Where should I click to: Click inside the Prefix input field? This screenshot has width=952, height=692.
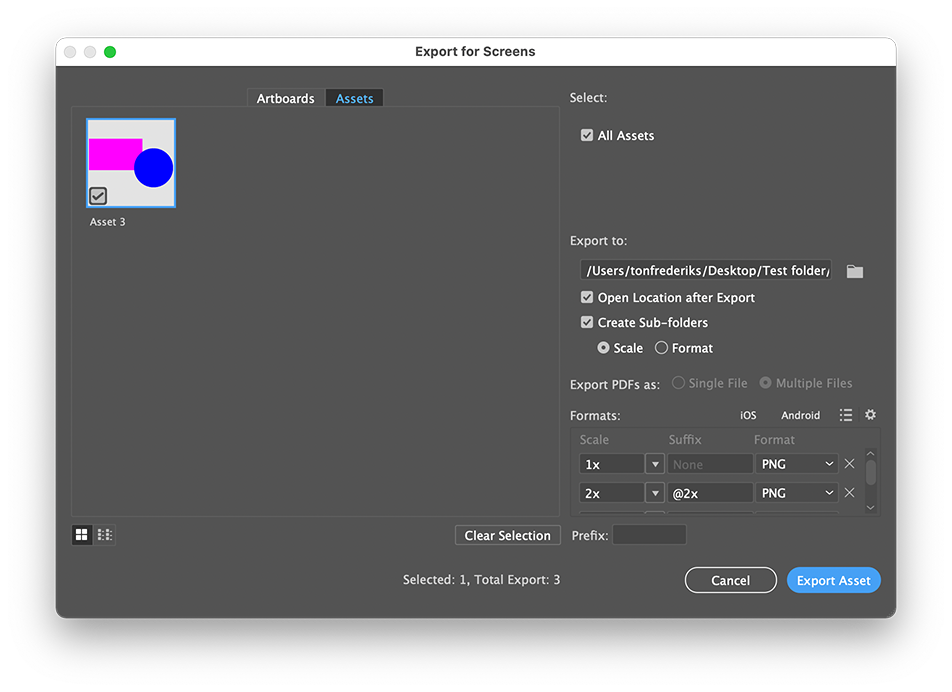649,535
